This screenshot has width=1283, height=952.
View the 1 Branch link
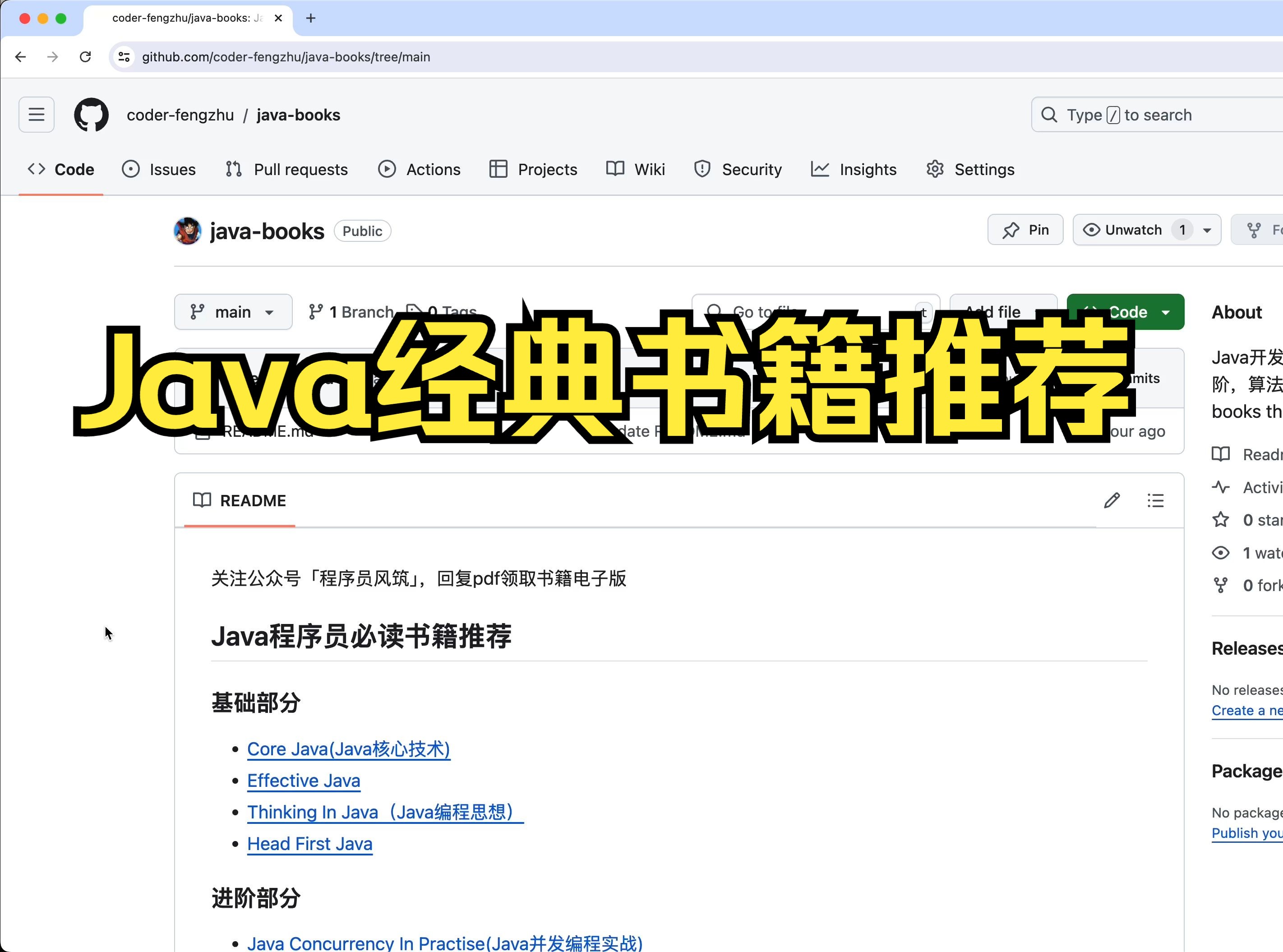point(351,312)
